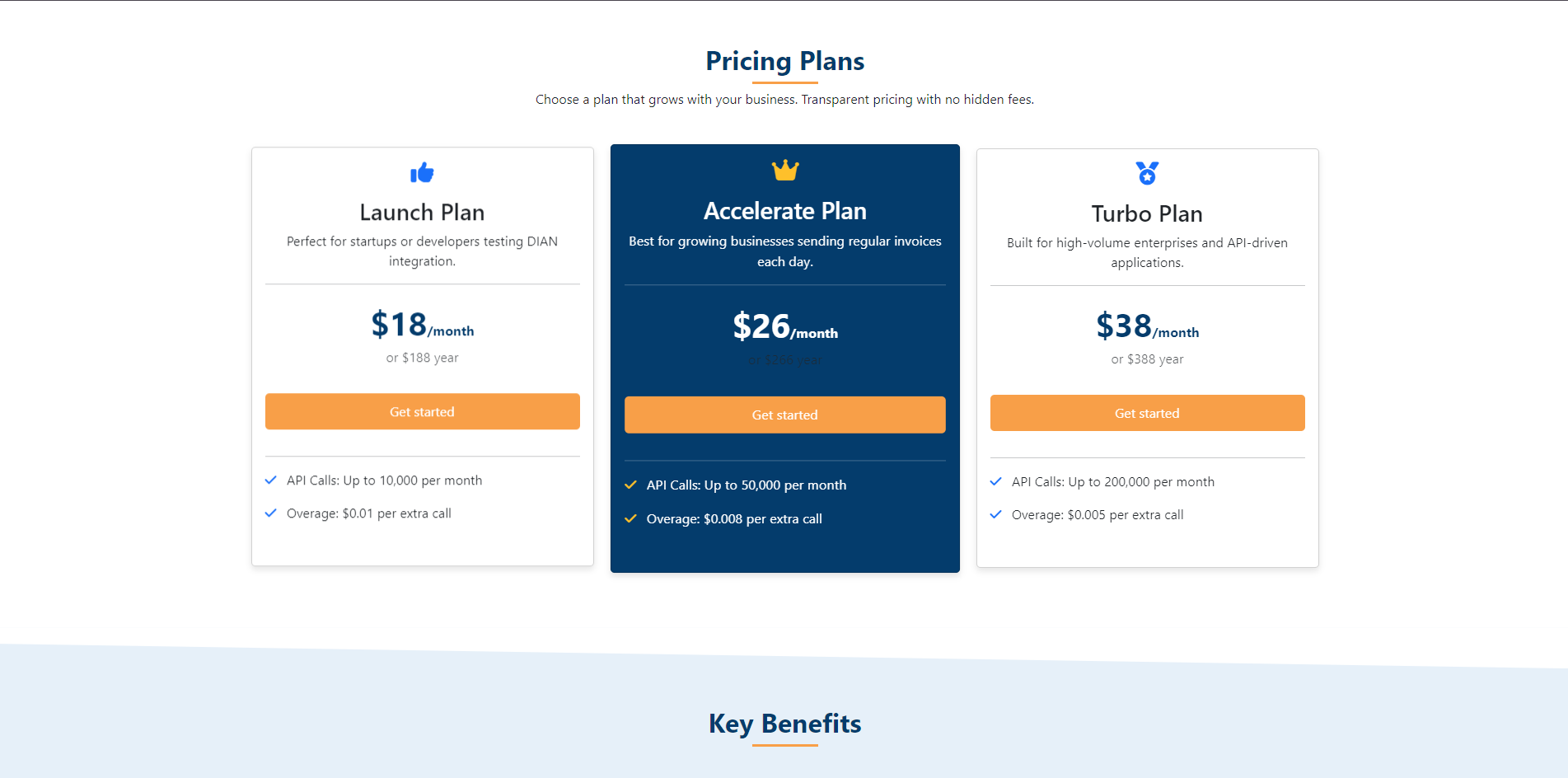This screenshot has width=1568, height=778.
Task: Click the medal icon on Turbo Plan
Action: click(1146, 173)
